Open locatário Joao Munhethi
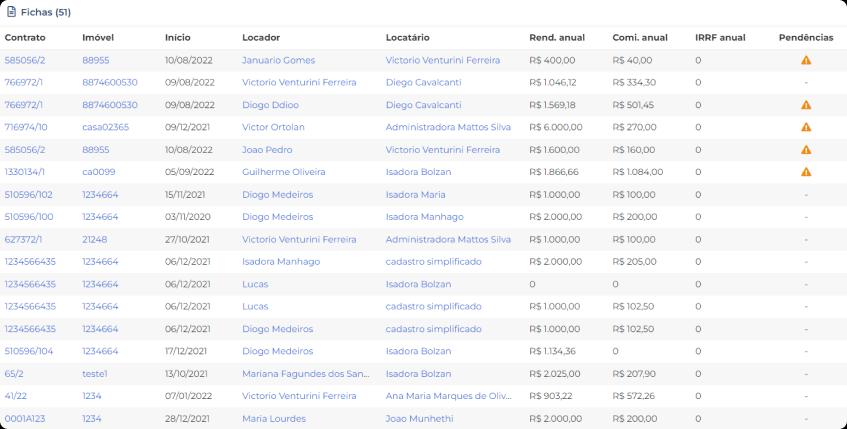The height and width of the screenshot is (429, 847). coord(419,419)
